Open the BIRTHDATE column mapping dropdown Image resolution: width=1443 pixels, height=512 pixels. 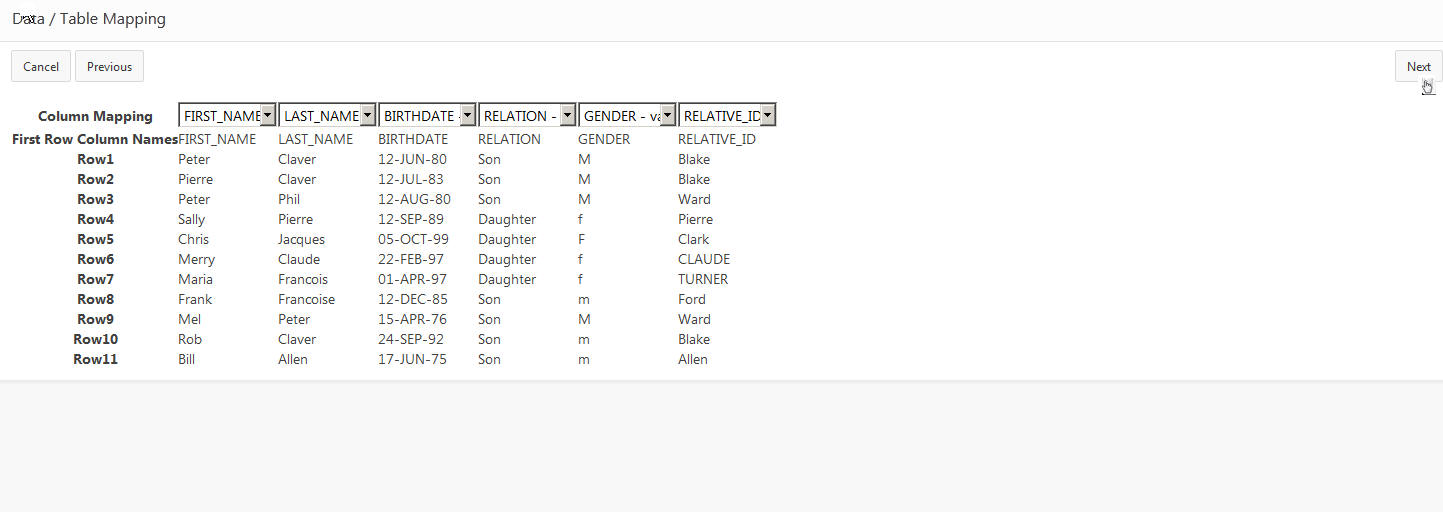click(x=427, y=116)
